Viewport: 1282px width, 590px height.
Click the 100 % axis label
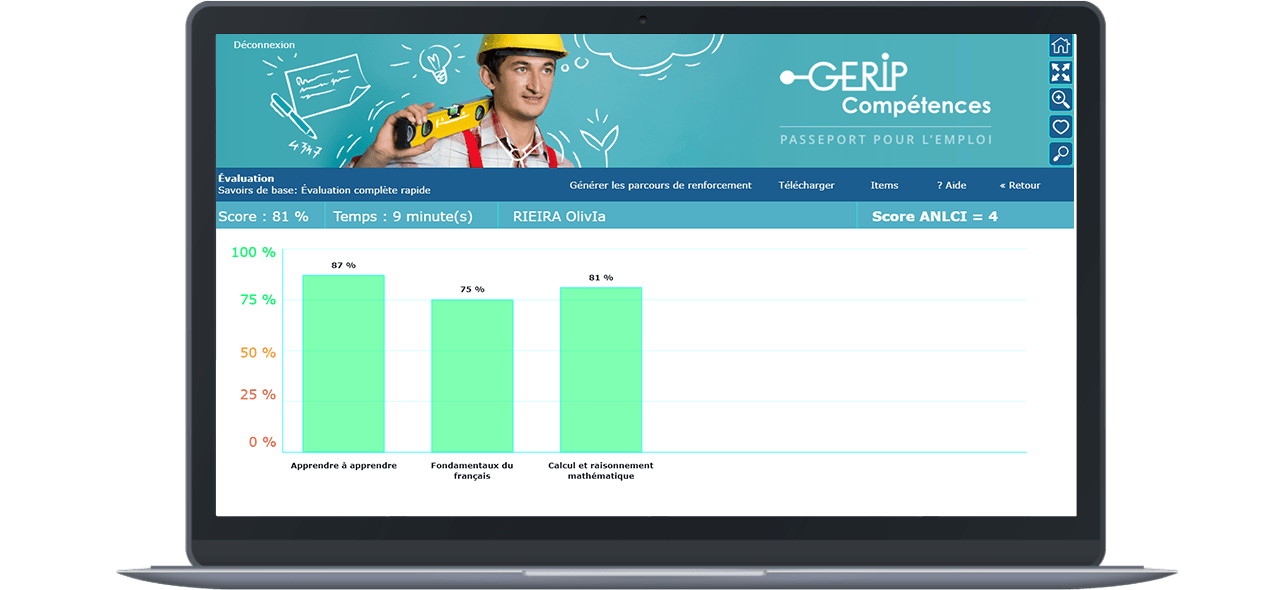(x=253, y=252)
